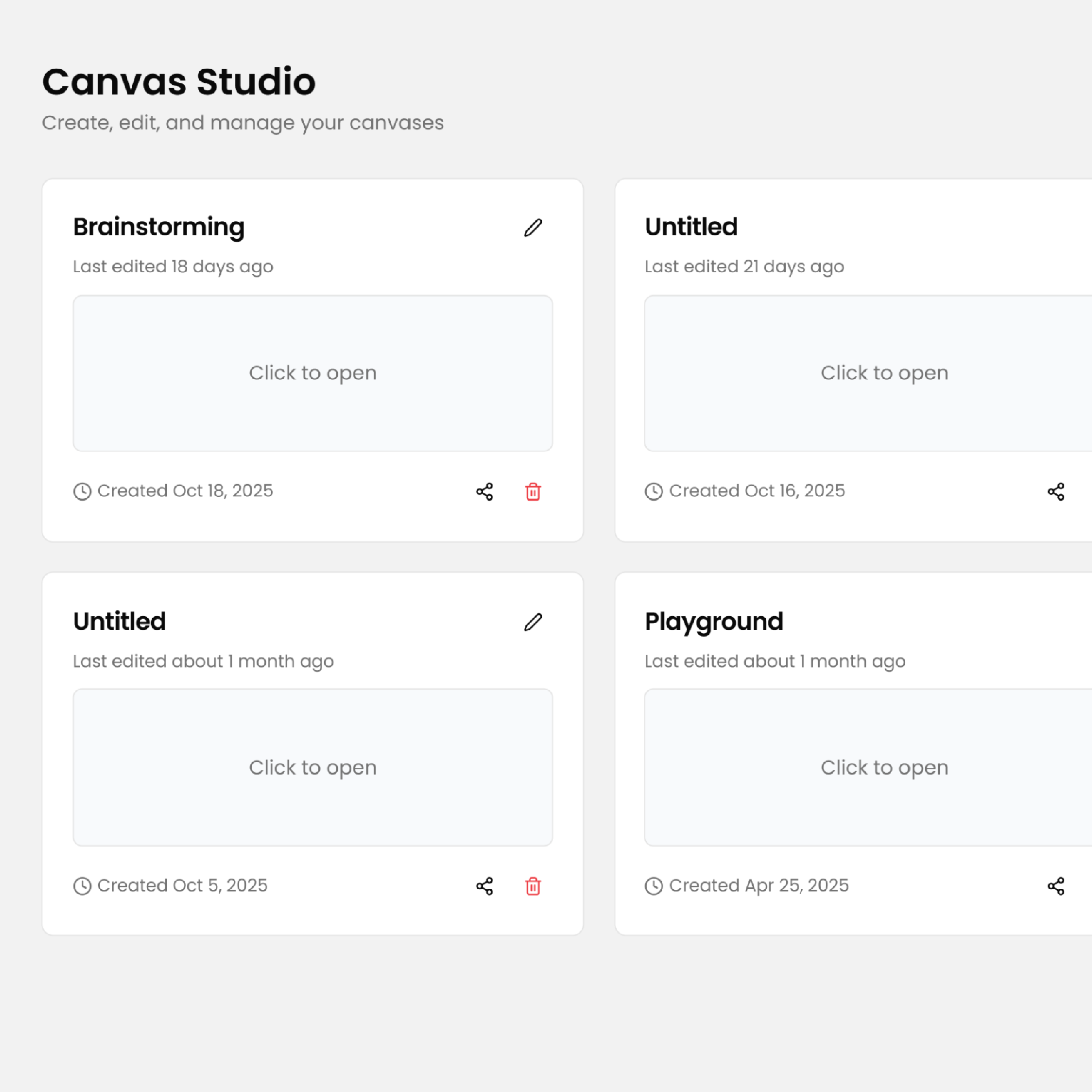This screenshot has height=1092, width=1092.
Task: Delete the canvas created Oct 5, 2025
Action: point(532,886)
